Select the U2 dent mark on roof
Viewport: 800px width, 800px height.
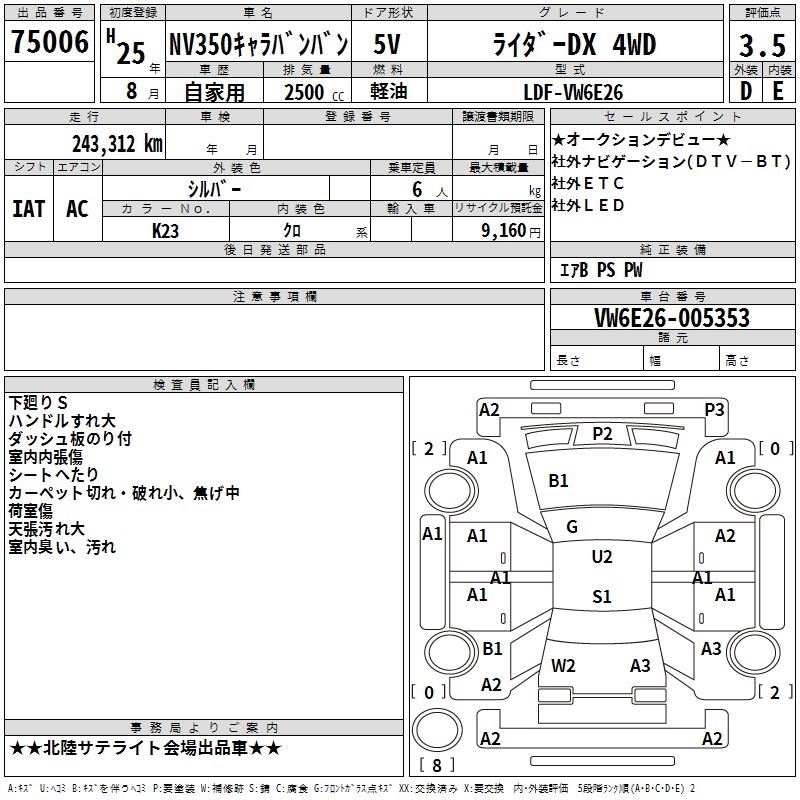point(602,557)
